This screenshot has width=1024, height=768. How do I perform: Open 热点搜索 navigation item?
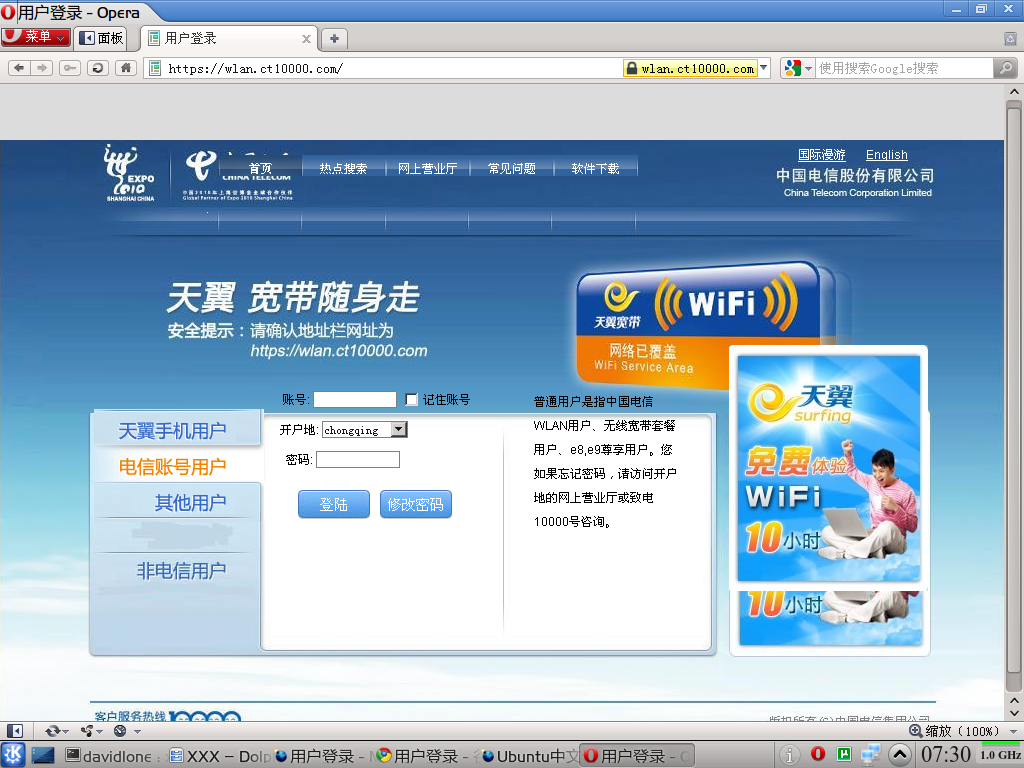pos(344,168)
